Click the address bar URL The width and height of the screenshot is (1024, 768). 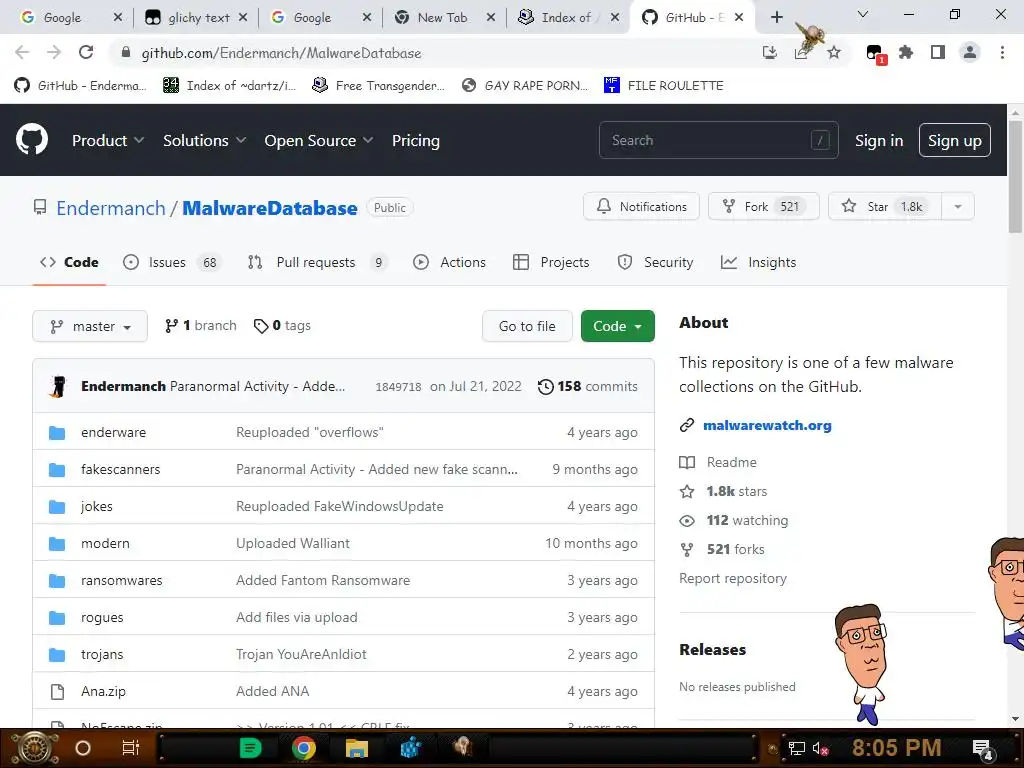click(281, 53)
